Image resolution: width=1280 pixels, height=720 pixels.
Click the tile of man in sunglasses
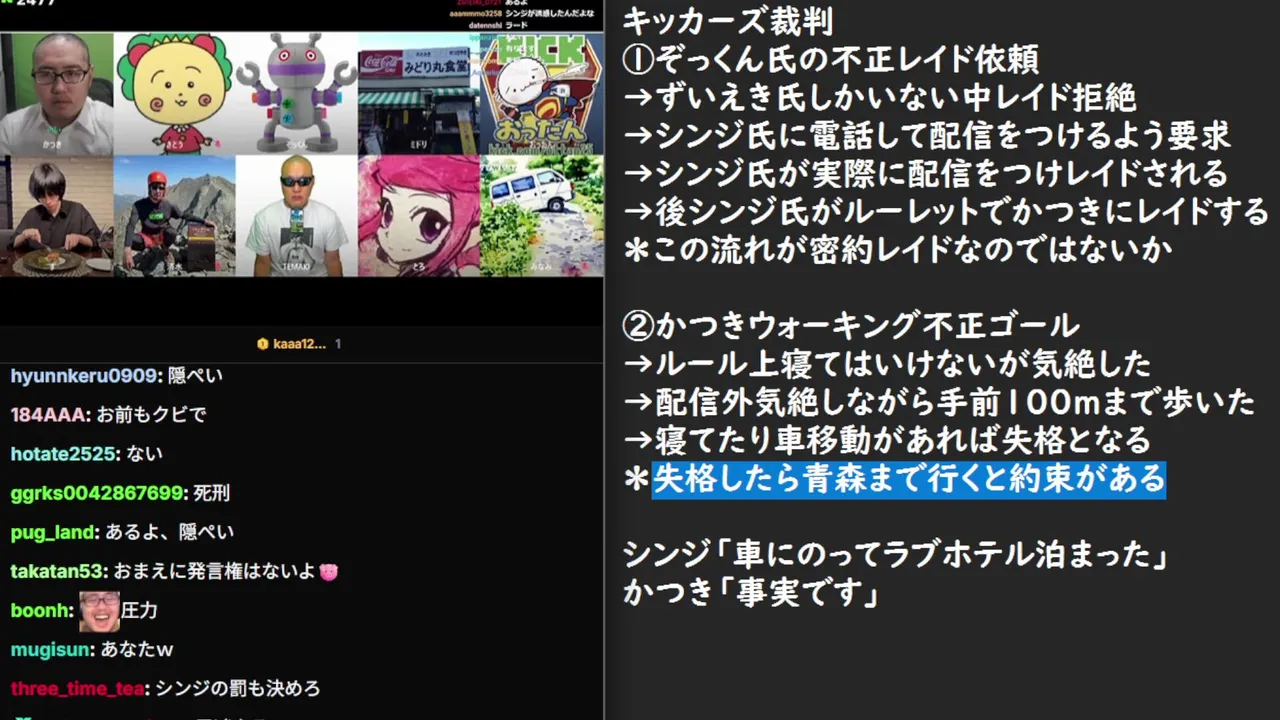click(x=297, y=216)
